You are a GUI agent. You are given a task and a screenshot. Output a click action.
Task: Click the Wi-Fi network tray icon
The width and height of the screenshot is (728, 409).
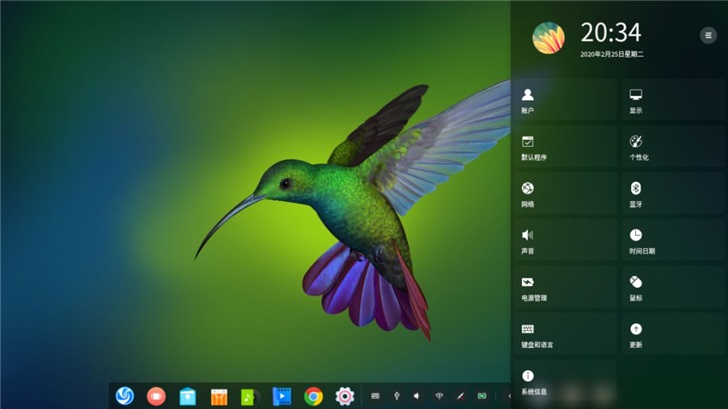tap(439, 396)
